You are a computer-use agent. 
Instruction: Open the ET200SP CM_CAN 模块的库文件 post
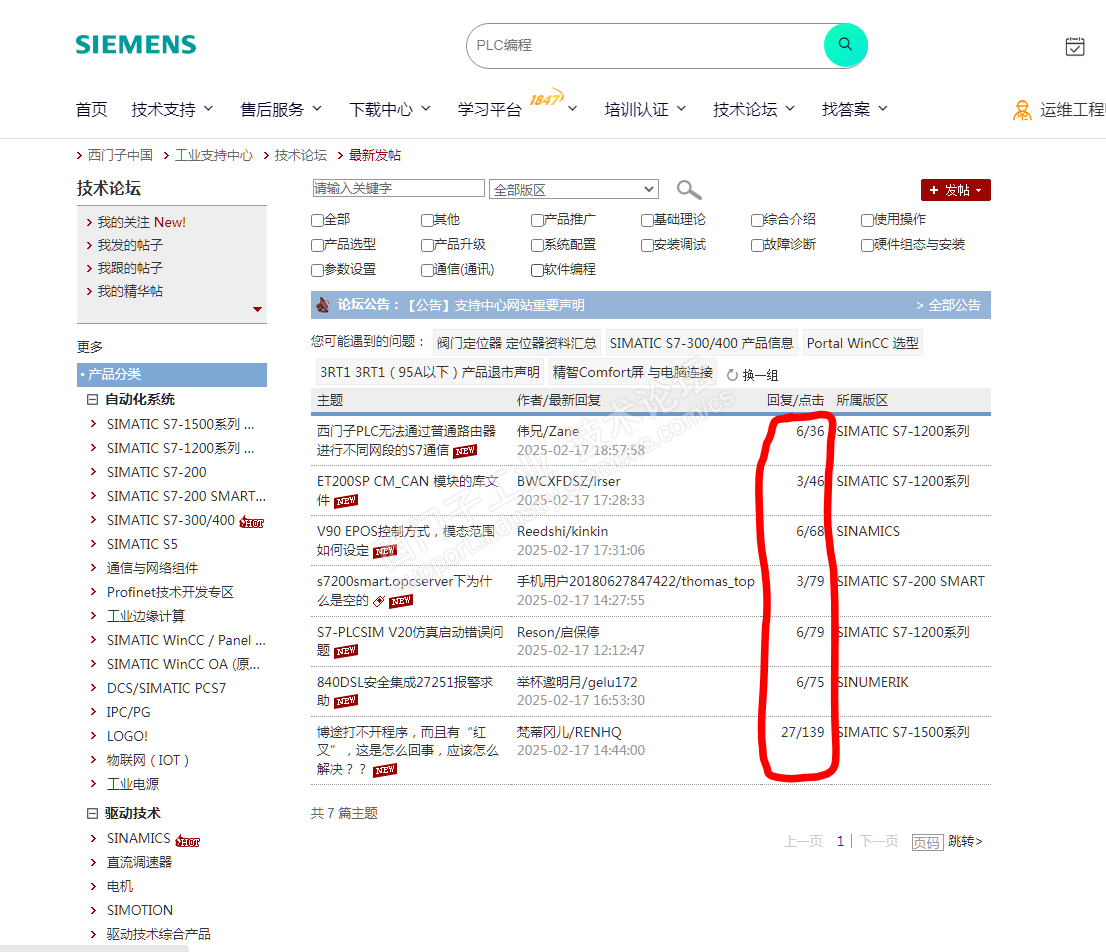(407, 490)
